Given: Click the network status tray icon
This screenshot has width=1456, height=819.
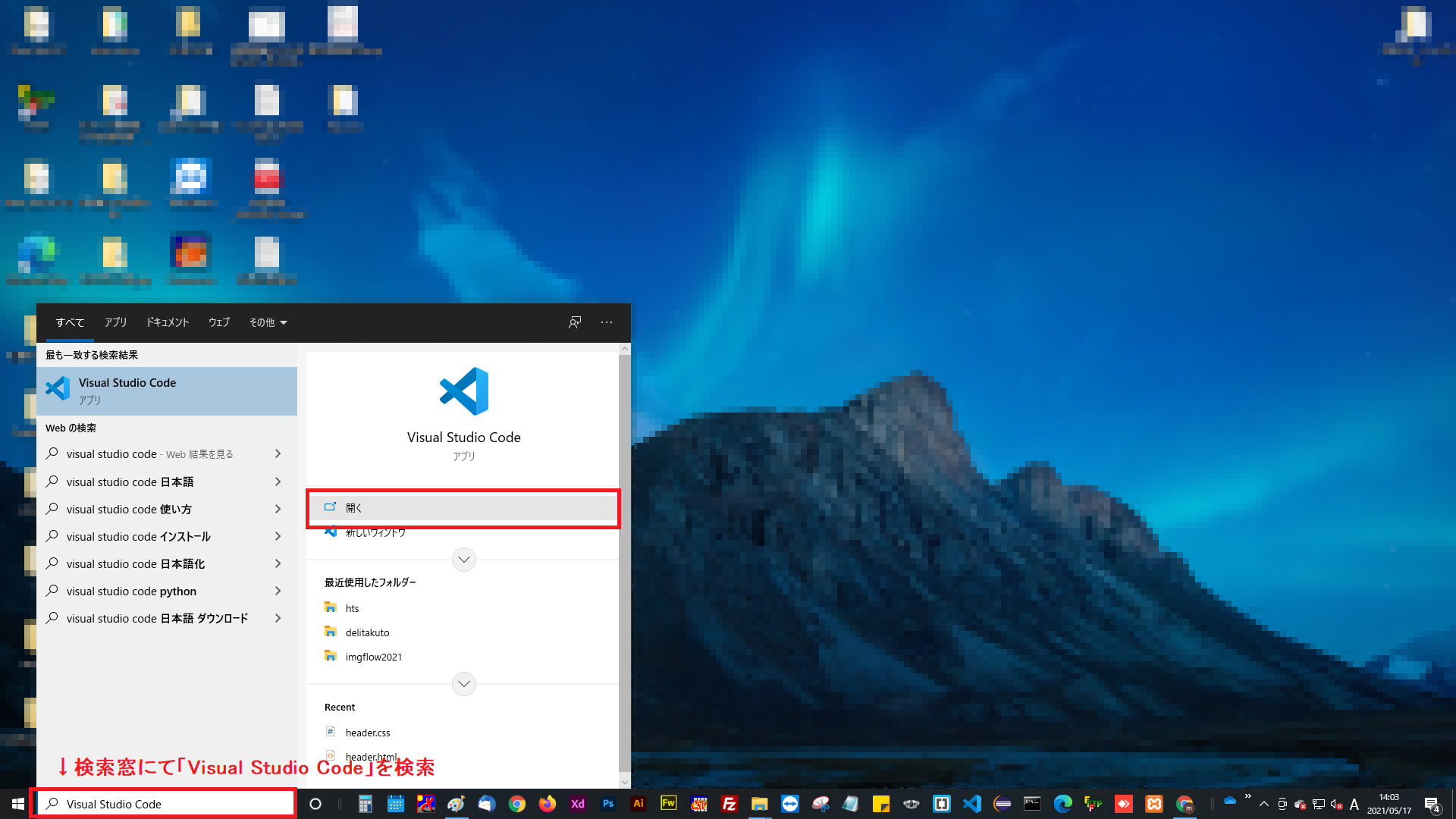Looking at the screenshot, I should [1319, 804].
